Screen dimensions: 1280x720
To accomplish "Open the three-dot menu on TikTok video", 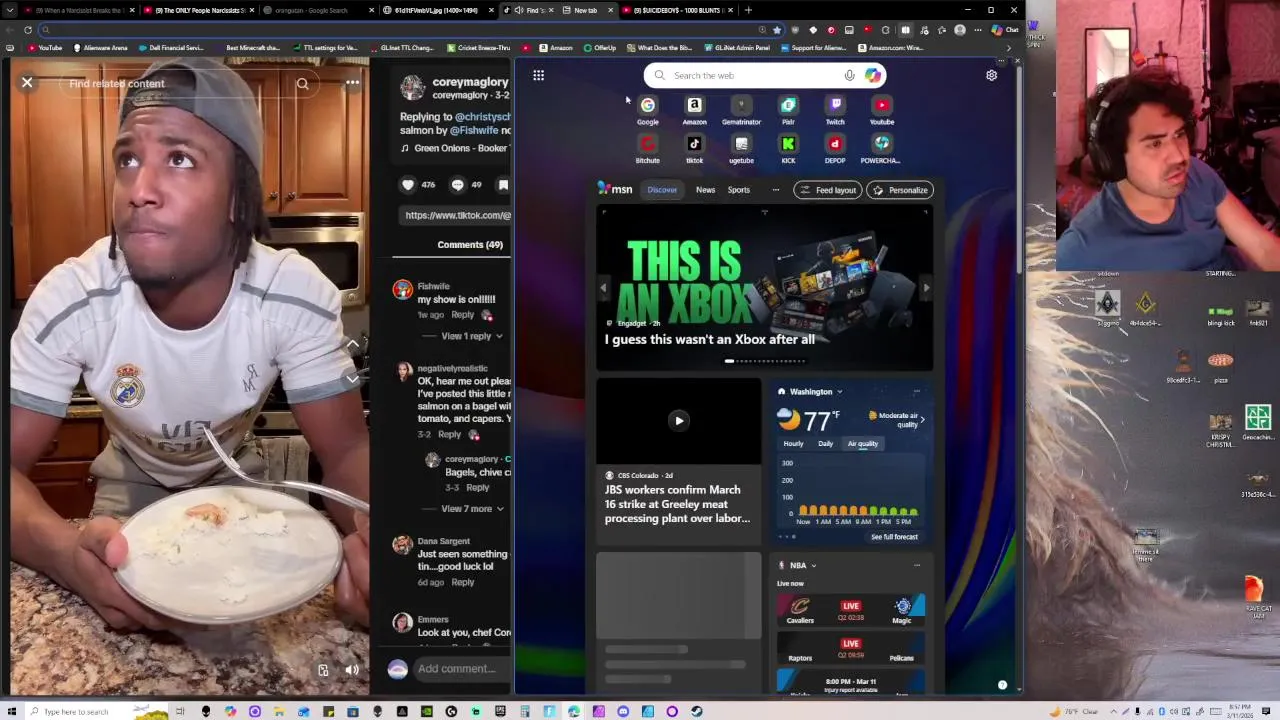I will [x=352, y=83].
